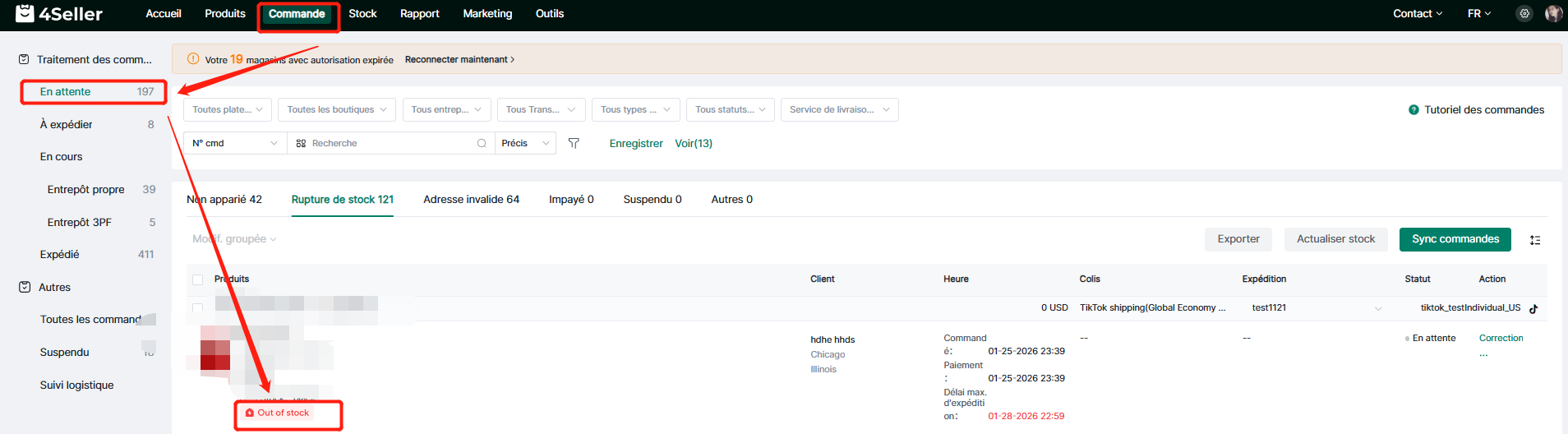This screenshot has height=434, width=1568.
Task: Tick the first order row checkbox
Action: [197, 308]
